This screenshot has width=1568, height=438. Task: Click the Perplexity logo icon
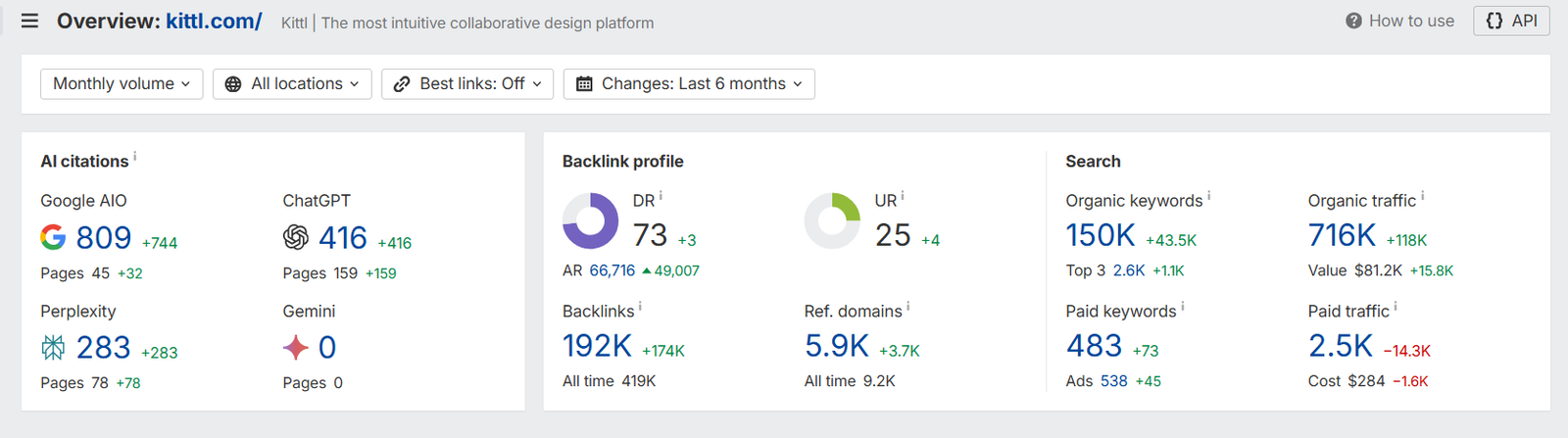[53, 347]
